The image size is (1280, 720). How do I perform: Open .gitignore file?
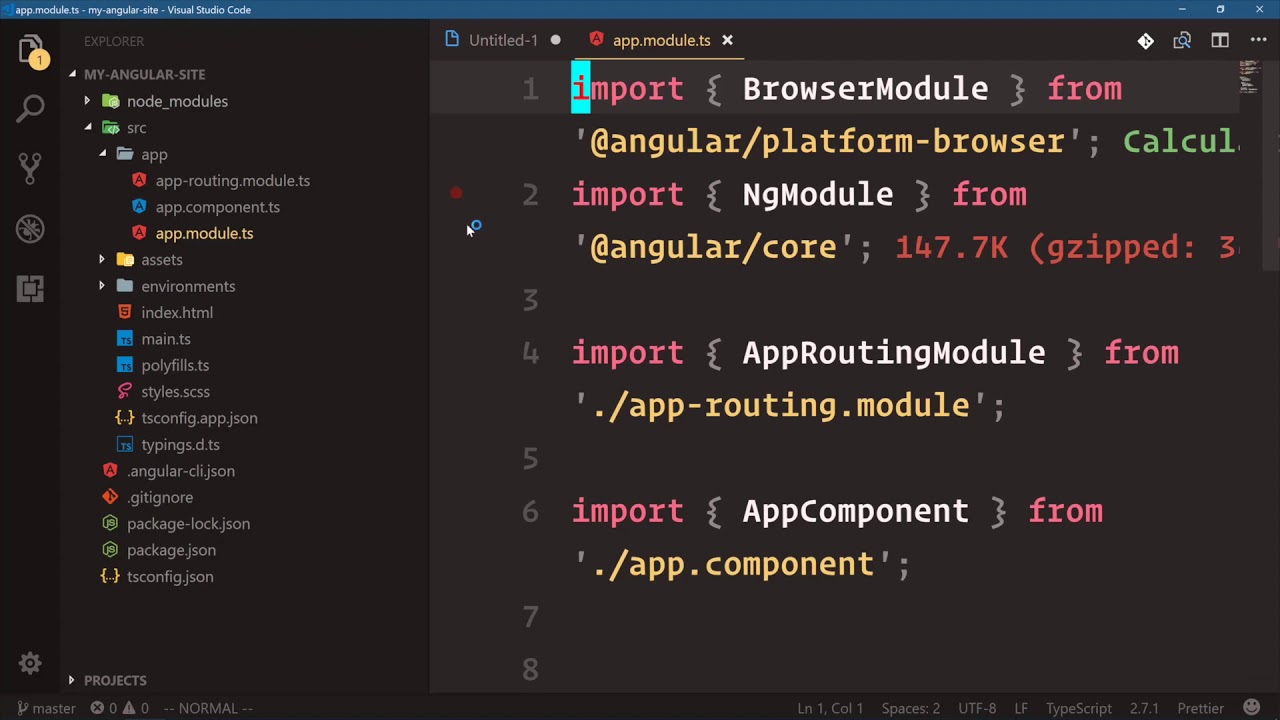click(x=160, y=497)
